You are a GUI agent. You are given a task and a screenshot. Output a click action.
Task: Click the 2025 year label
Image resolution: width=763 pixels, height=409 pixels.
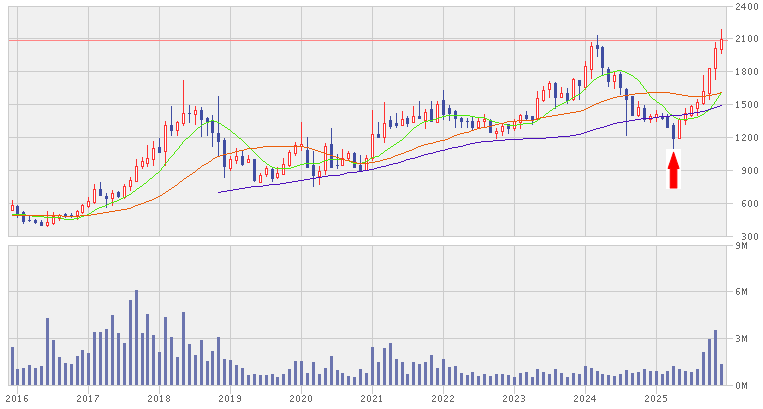pyautogui.click(x=655, y=398)
